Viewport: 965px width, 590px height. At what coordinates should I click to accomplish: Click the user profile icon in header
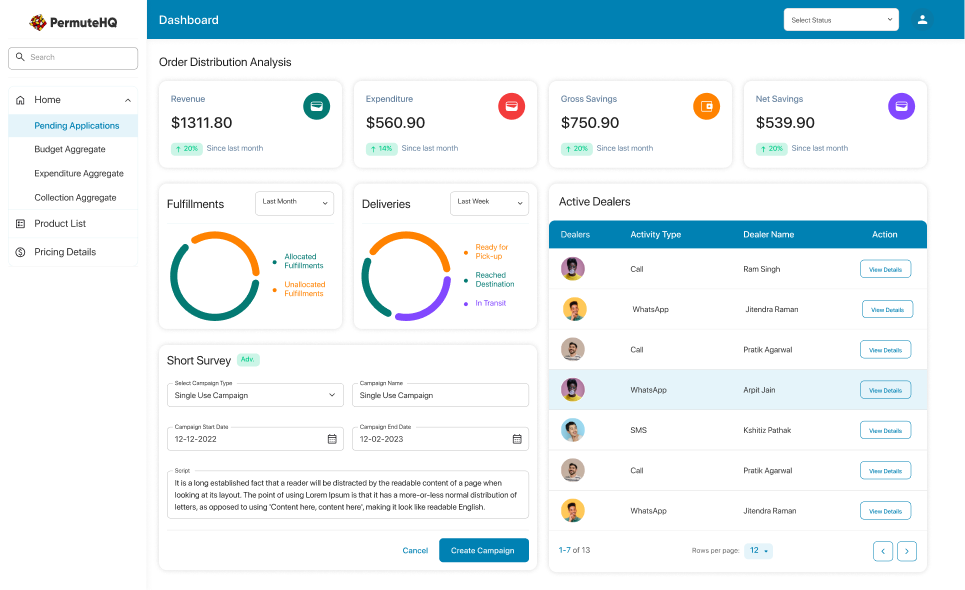pos(922,20)
